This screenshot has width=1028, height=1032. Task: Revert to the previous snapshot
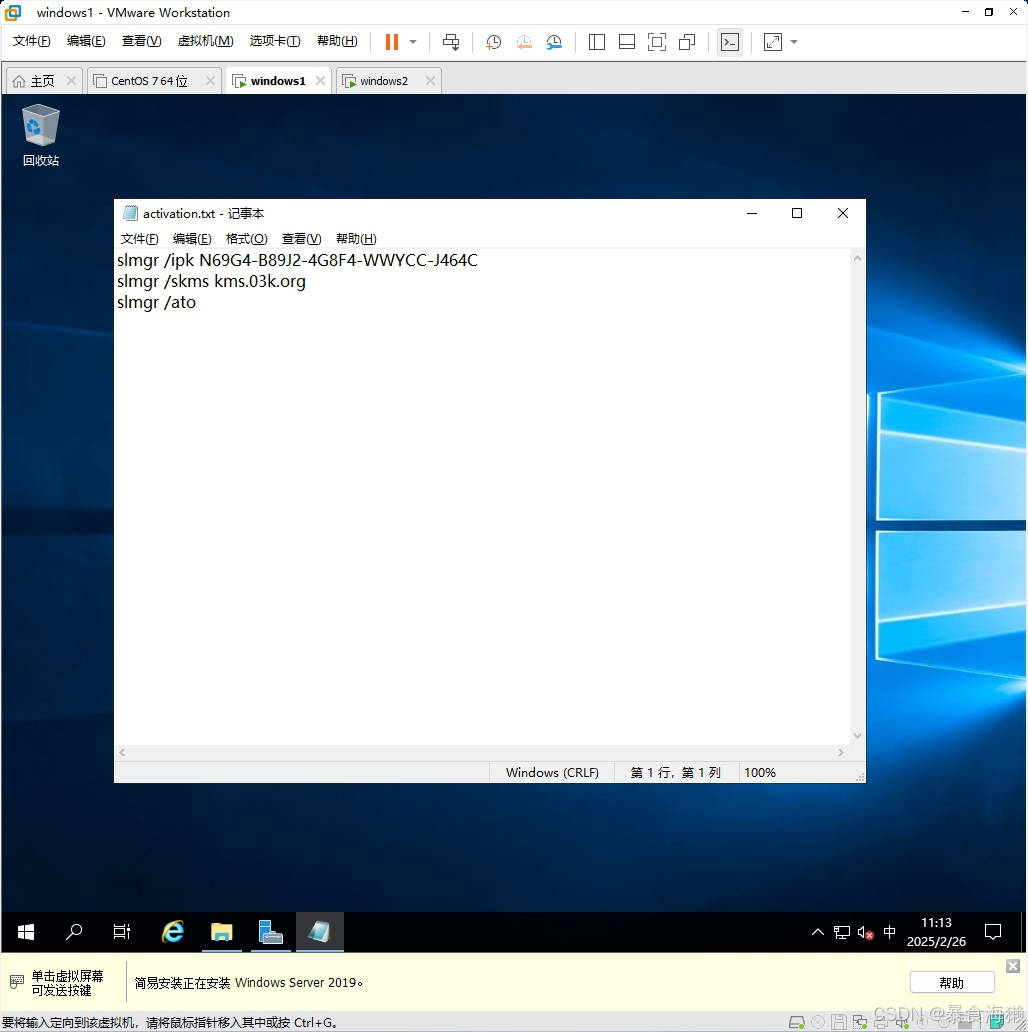click(524, 42)
